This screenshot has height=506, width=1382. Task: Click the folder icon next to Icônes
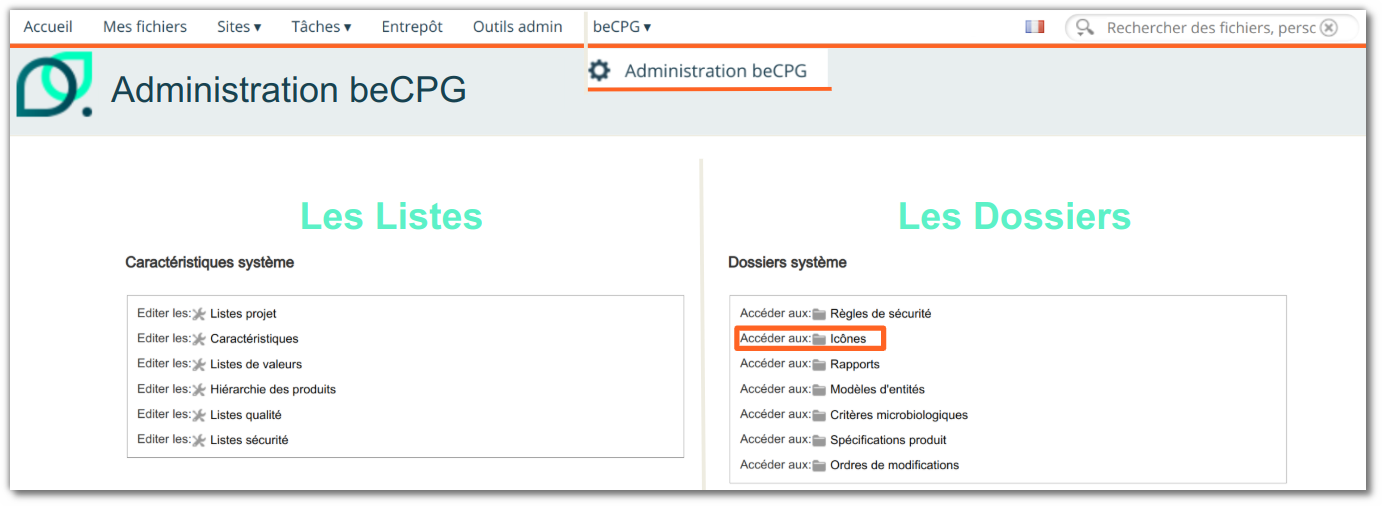(x=819, y=339)
